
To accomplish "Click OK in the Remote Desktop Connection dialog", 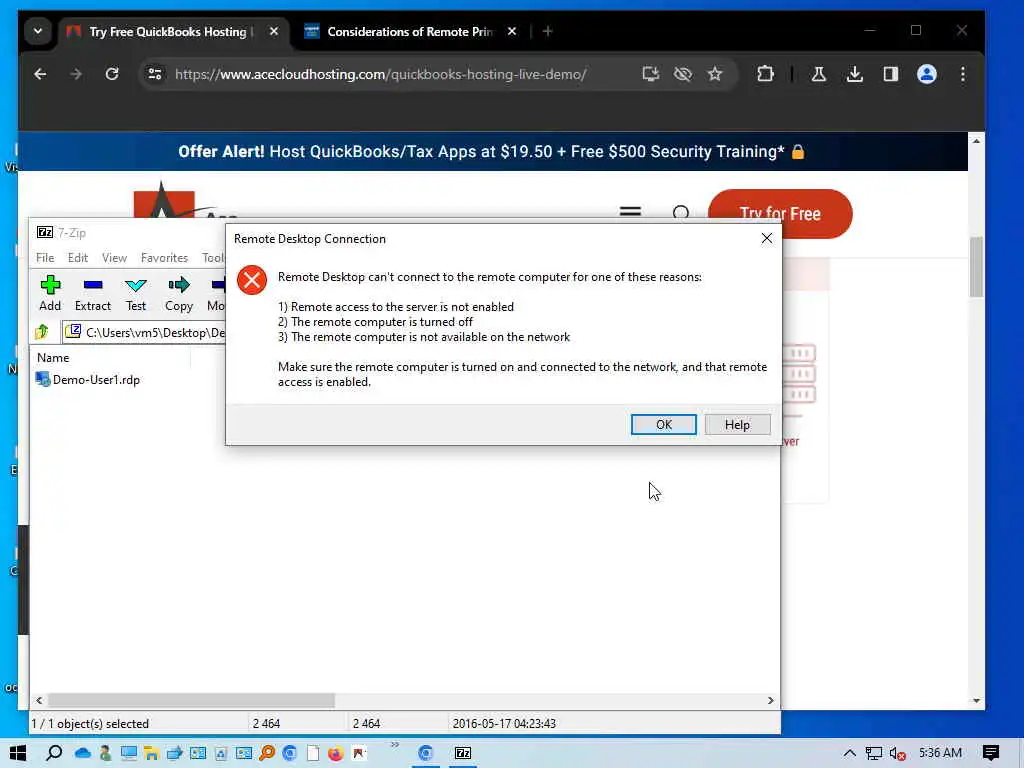I will pyautogui.click(x=664, y=424).
